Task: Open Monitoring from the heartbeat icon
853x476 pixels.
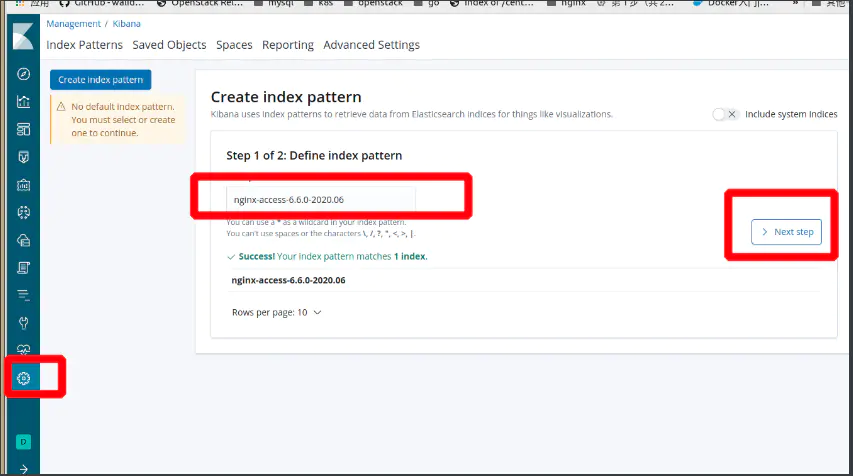Action: click(23, 349)
